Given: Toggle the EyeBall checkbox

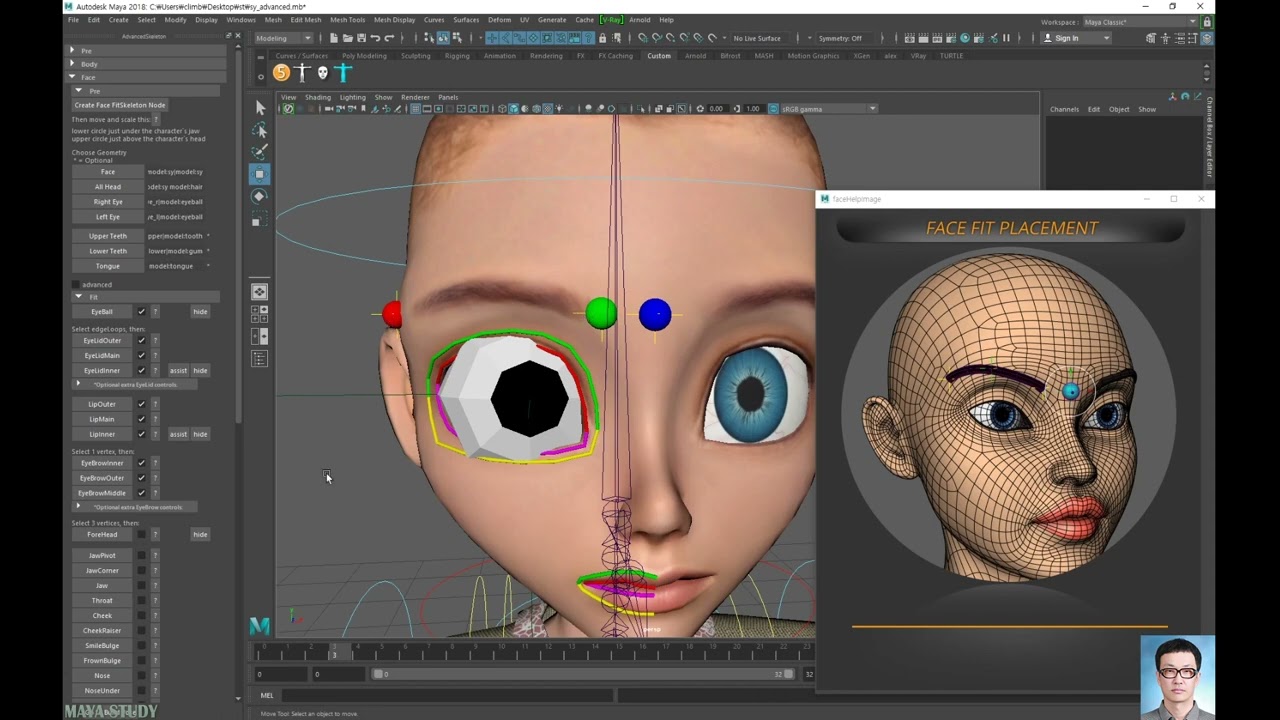Looking at the screenshot, I should 141,312.
